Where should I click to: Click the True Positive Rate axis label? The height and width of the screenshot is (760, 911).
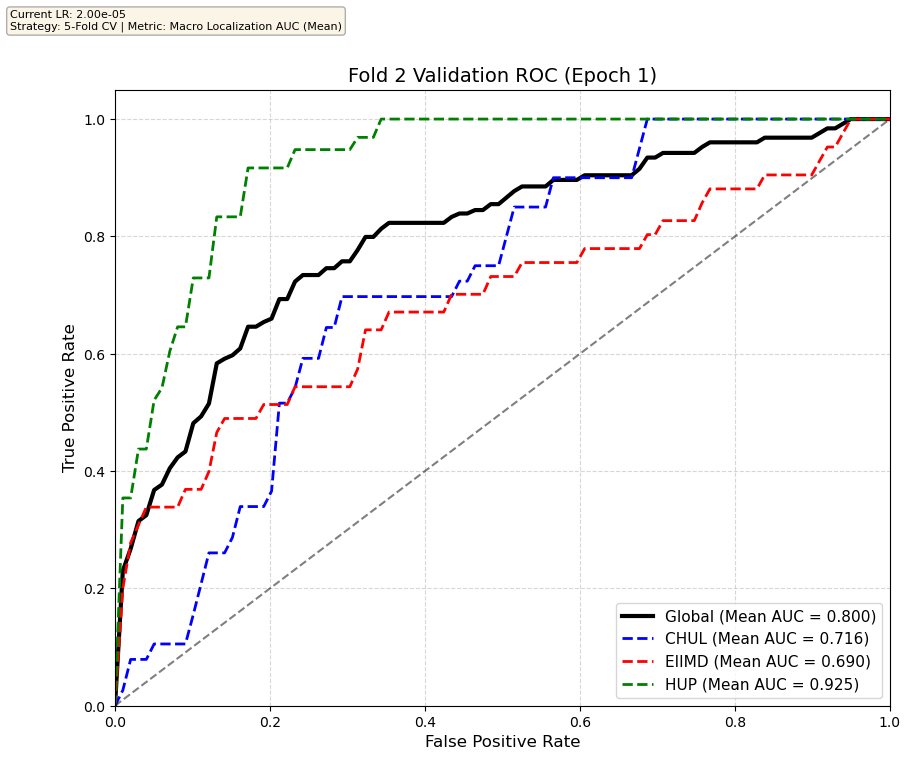tap(70, 398)
